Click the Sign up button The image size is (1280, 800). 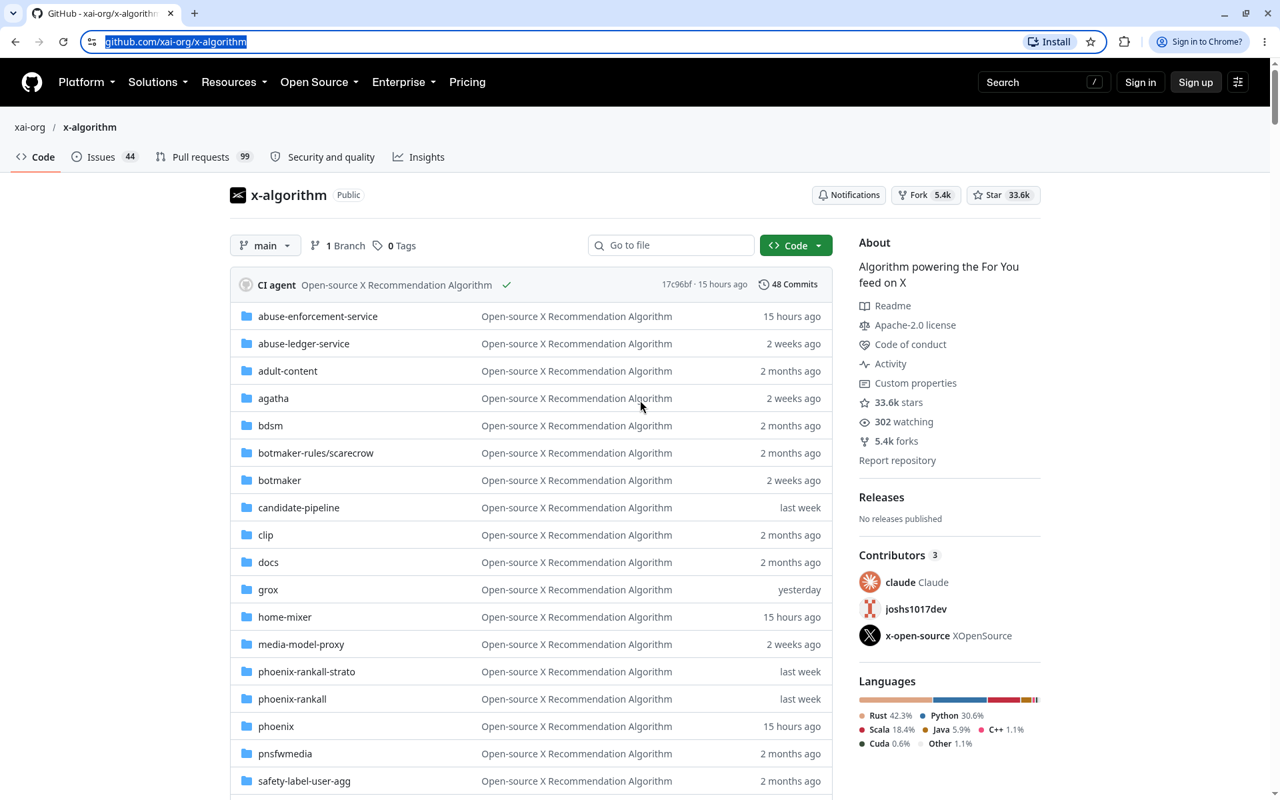coord(1195,82)
